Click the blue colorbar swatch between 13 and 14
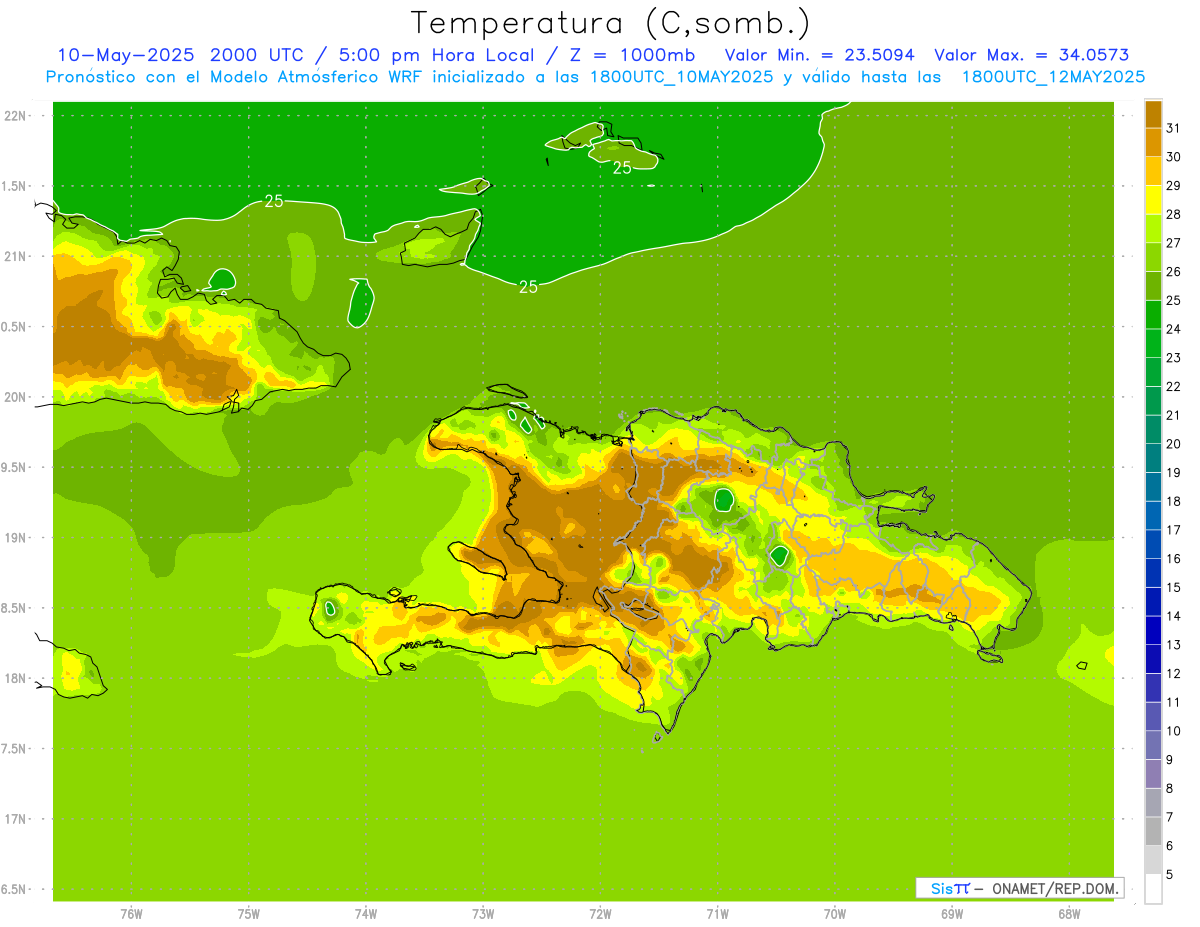This screenshot has height=927, width=1200. coord(1153,631)
